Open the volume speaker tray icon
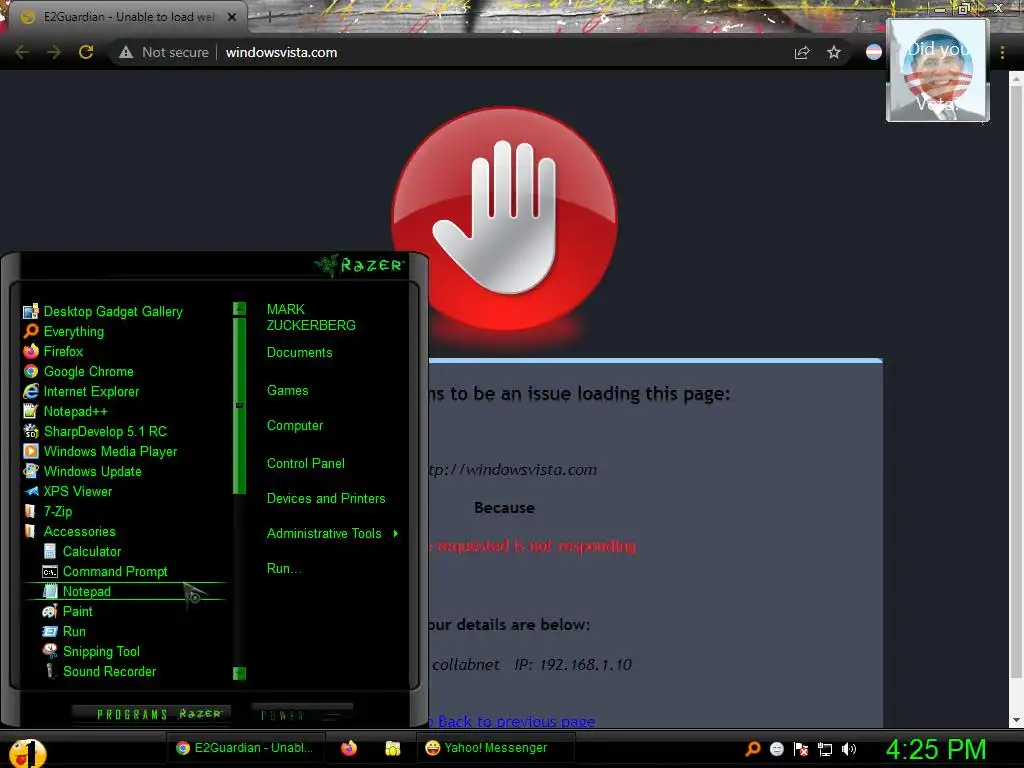The height and width of the screenshot is (768, 1024). click(849, 749)
